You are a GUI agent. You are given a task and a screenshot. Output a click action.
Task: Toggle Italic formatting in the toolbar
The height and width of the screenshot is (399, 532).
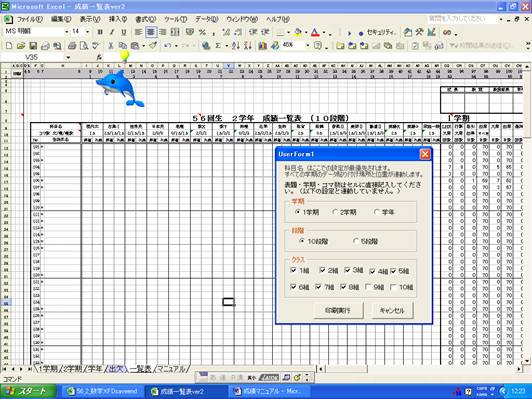coord(112,32)
